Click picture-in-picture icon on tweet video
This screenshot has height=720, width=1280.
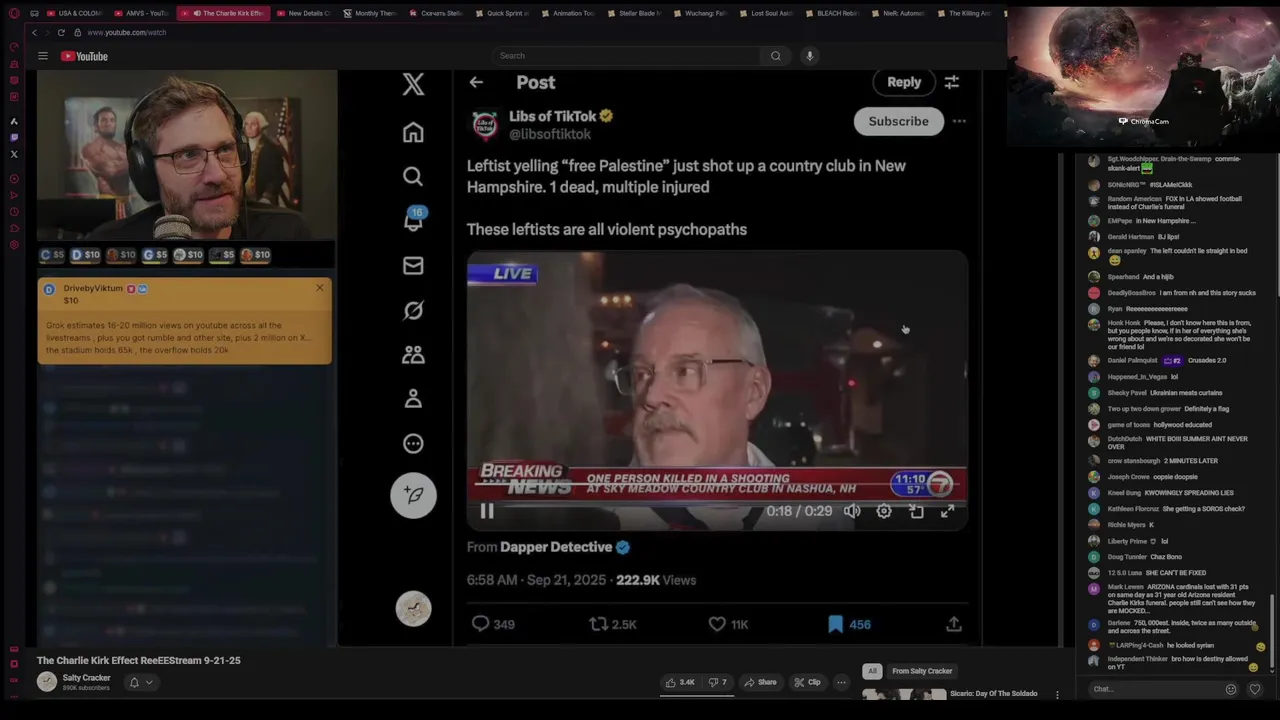(916, 511)
